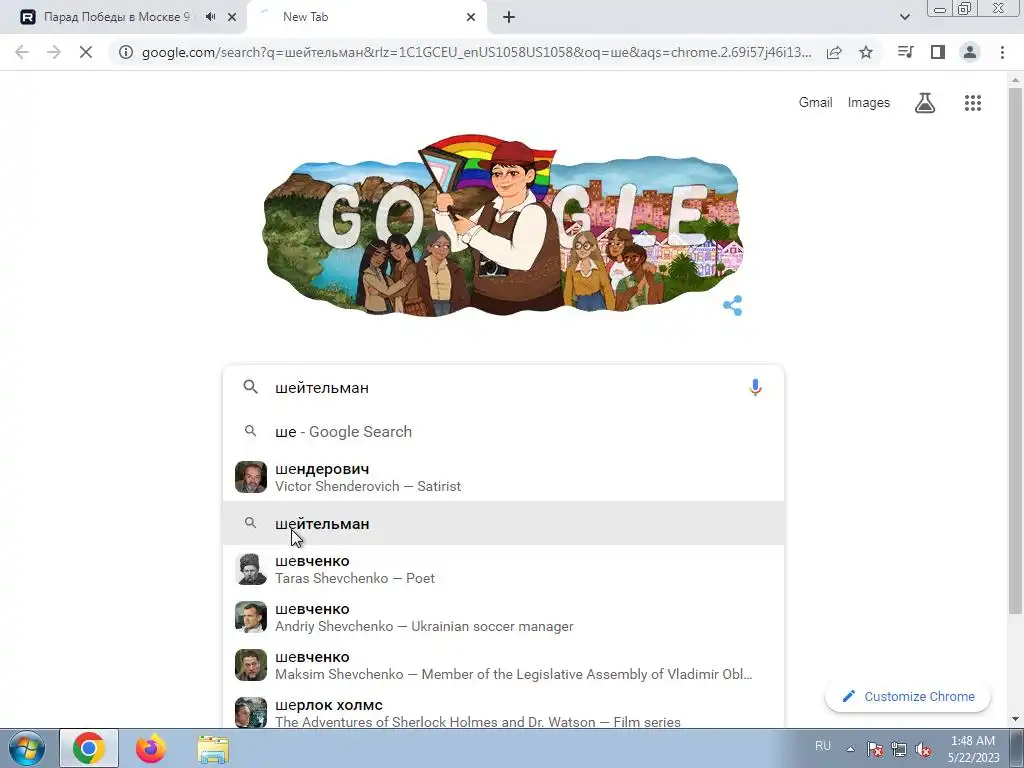Open the network tray icon

click(899, 749)
